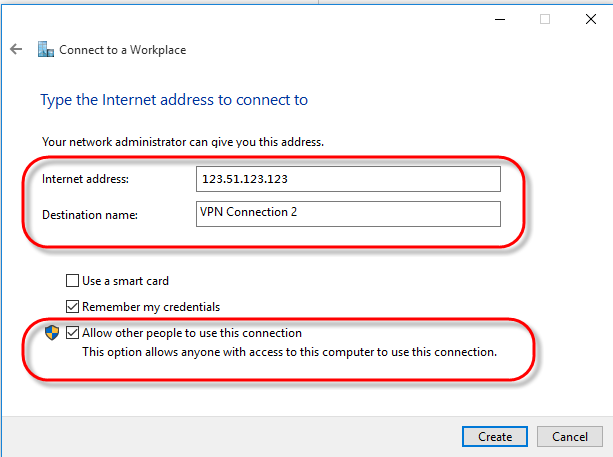Viewport: 613px width, 457px height.
Task: Click the Create button
Action: click(x=495, y=436)
